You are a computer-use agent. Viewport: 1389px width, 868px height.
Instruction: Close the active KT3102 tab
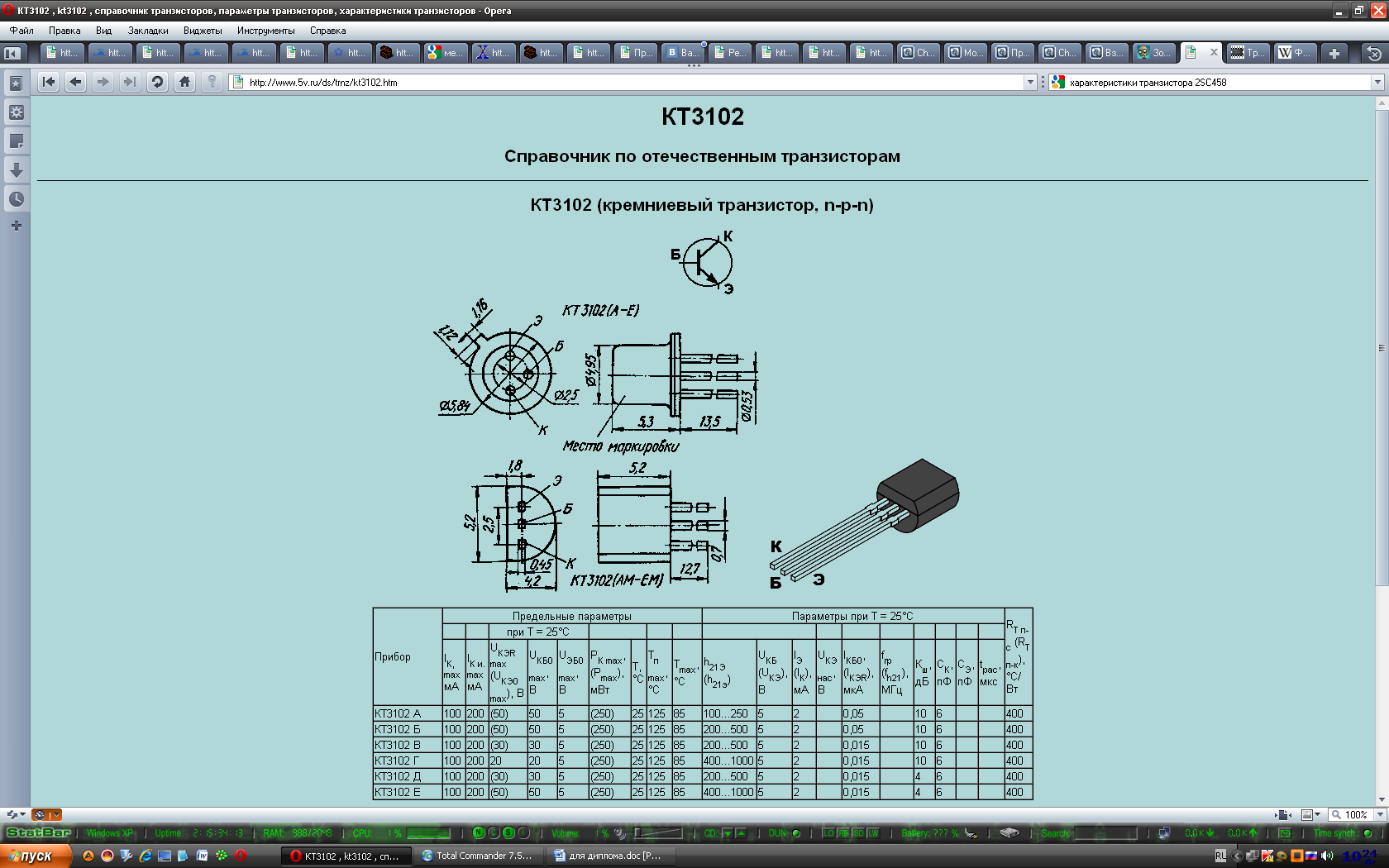[1214, 52]
